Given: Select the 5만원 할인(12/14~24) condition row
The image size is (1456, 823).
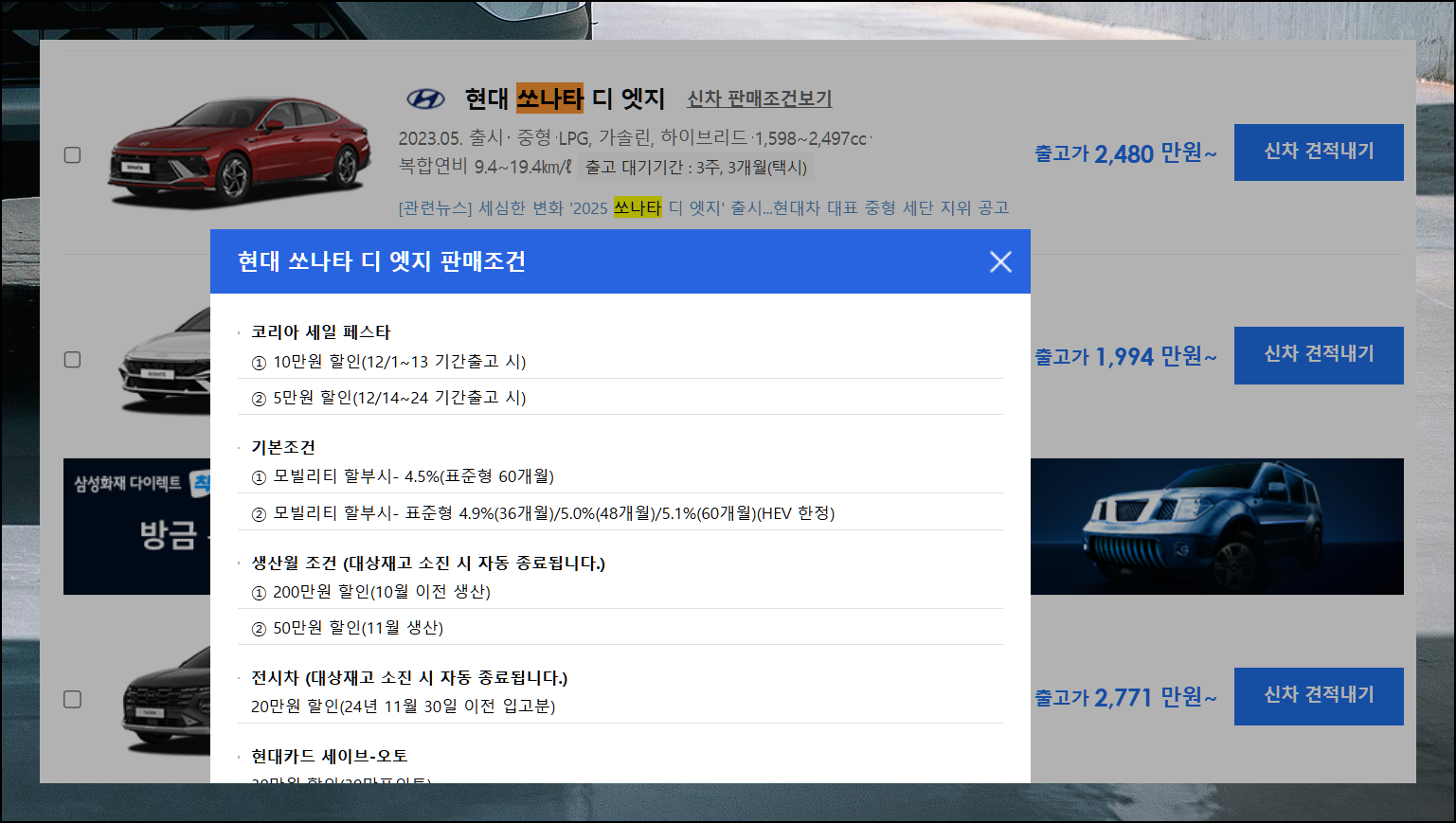Looking at the screenshot, I should coord(620,398).
